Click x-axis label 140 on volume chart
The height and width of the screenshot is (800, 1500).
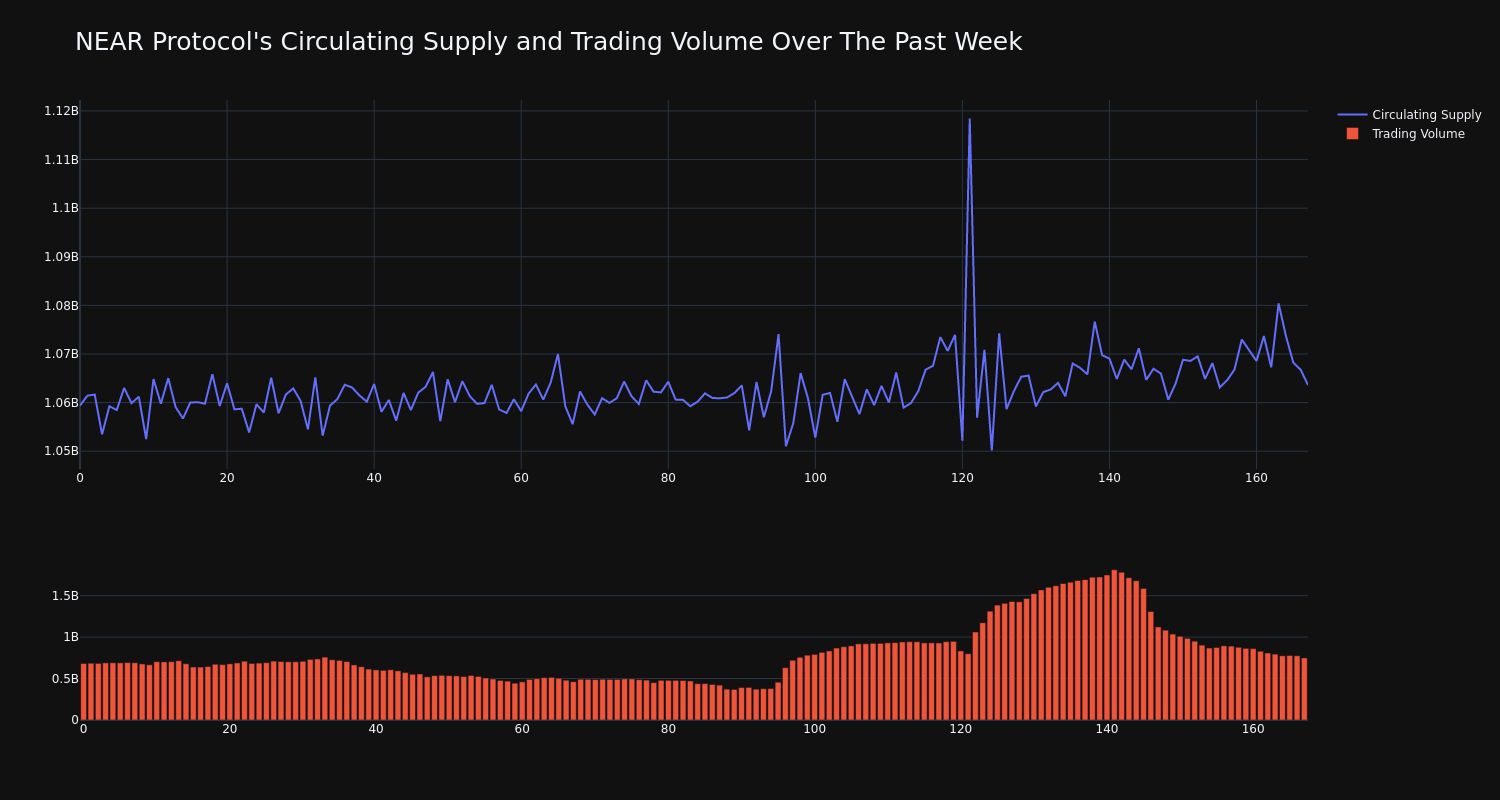click(x=1107, y=729)
